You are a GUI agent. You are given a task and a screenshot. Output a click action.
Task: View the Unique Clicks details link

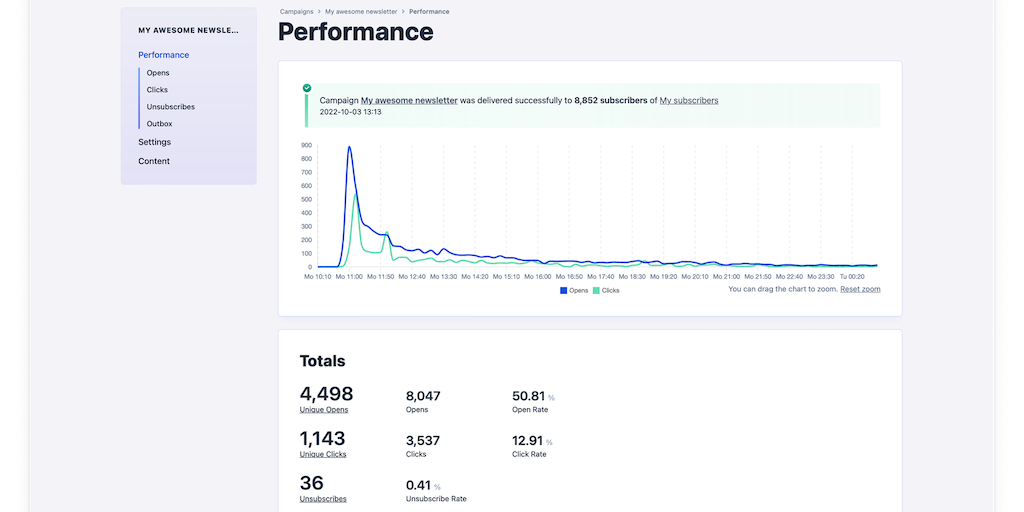pos(323,454)
